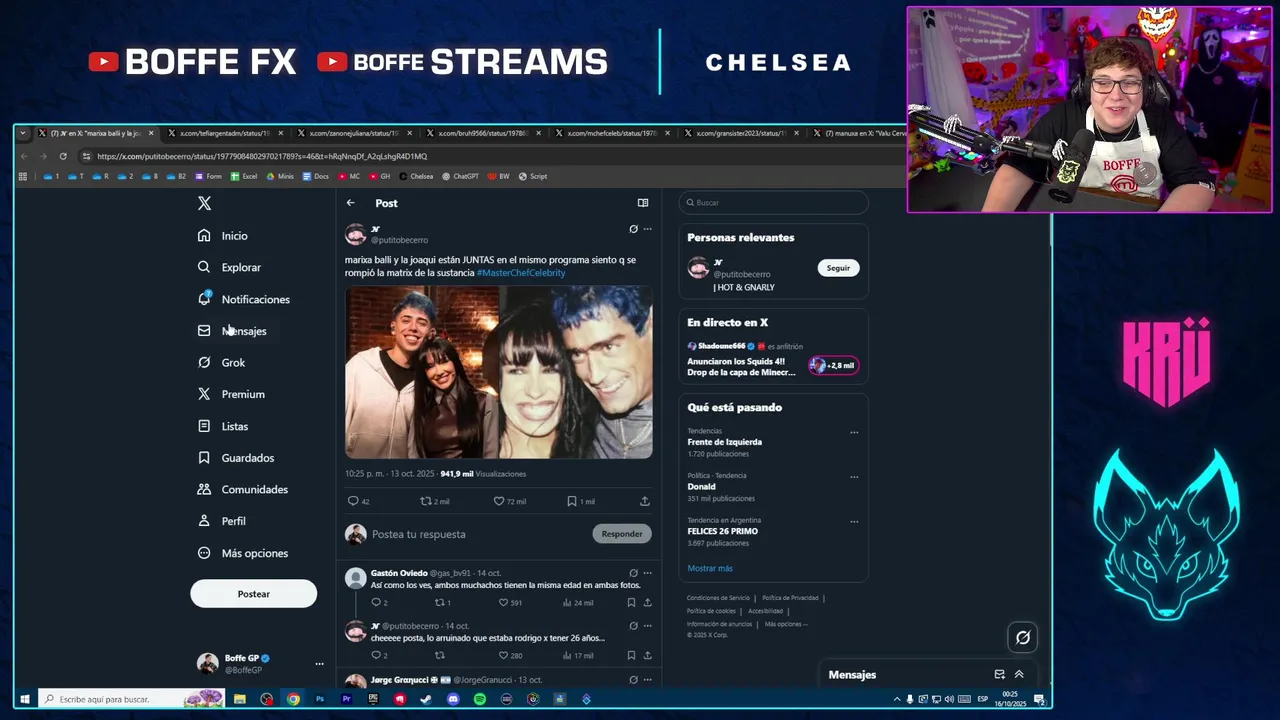The width and height of the screenshot is (1280, 720).
Task: Open more options on Gastón Oviedo's reply
Action: (x=647, y=573)
